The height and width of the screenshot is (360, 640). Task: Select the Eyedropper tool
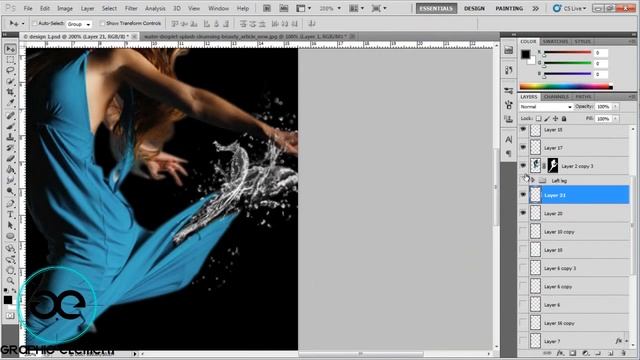pos(10,102)
